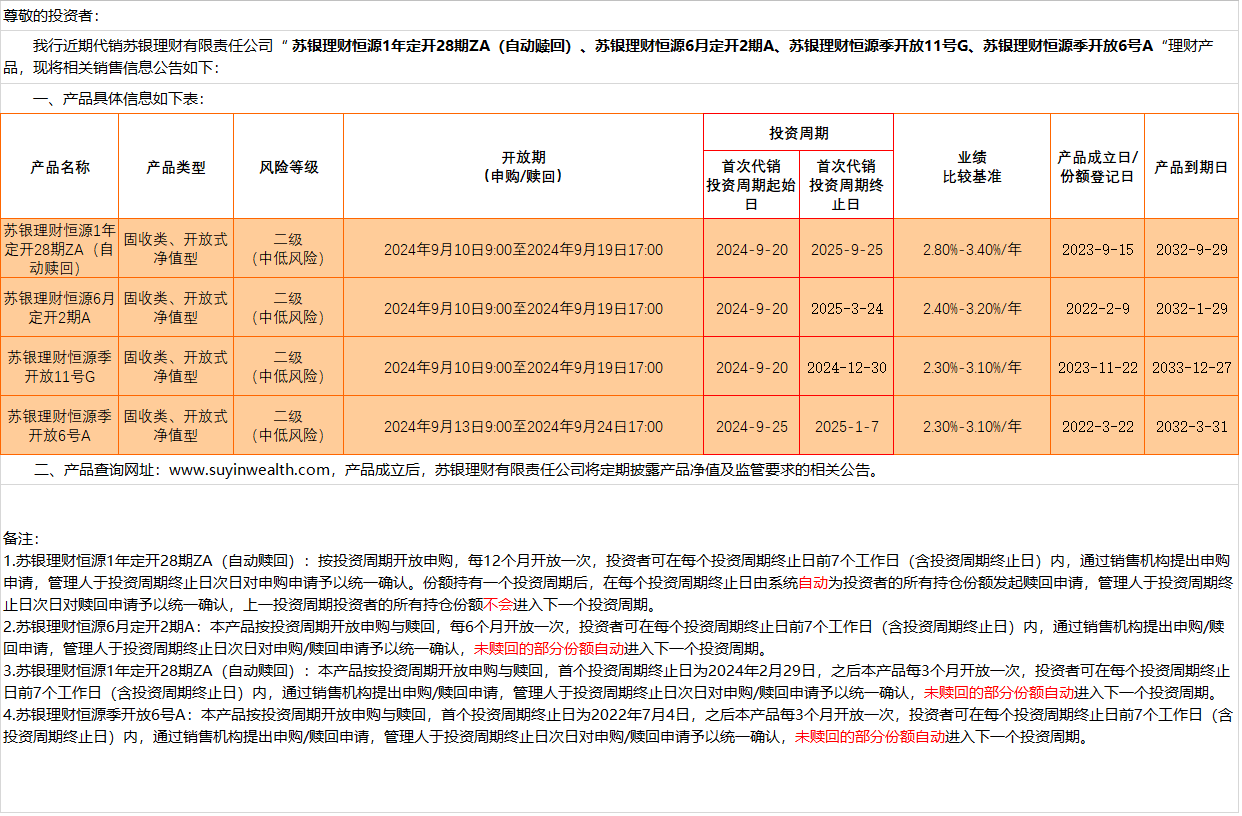Click end date cell 2025-9-25

tap(846, 250)
